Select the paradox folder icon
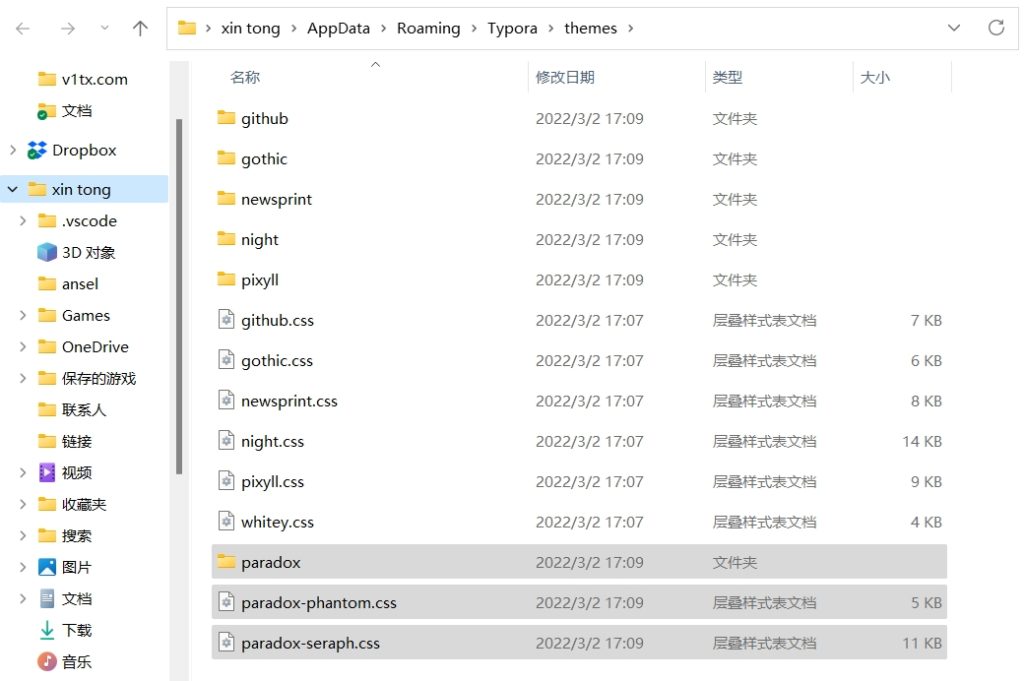The image size is (1024, 681). (x=226, y=562)
